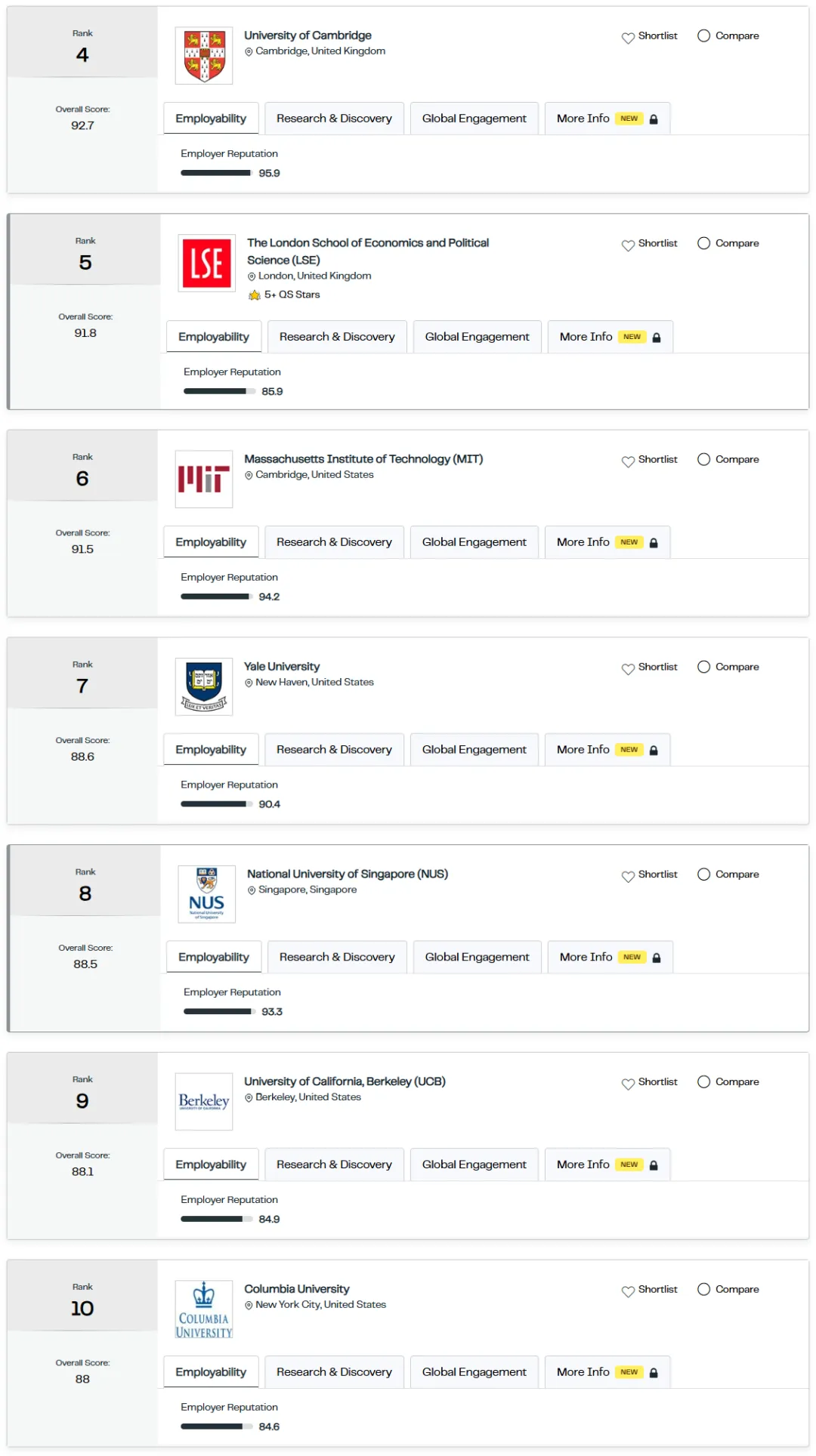Viewport: 816px width, 1456px height.
Task: Click the University of Cambridge crest logo
Action: [x=204, y=56]
